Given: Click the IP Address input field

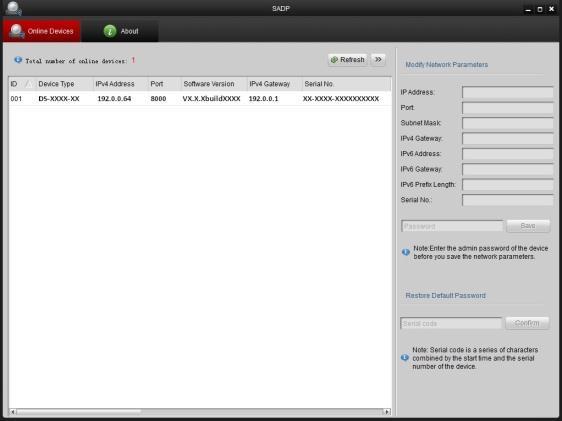Looking at the screenshot, I should pyautogui.click(x=508, y=92).
